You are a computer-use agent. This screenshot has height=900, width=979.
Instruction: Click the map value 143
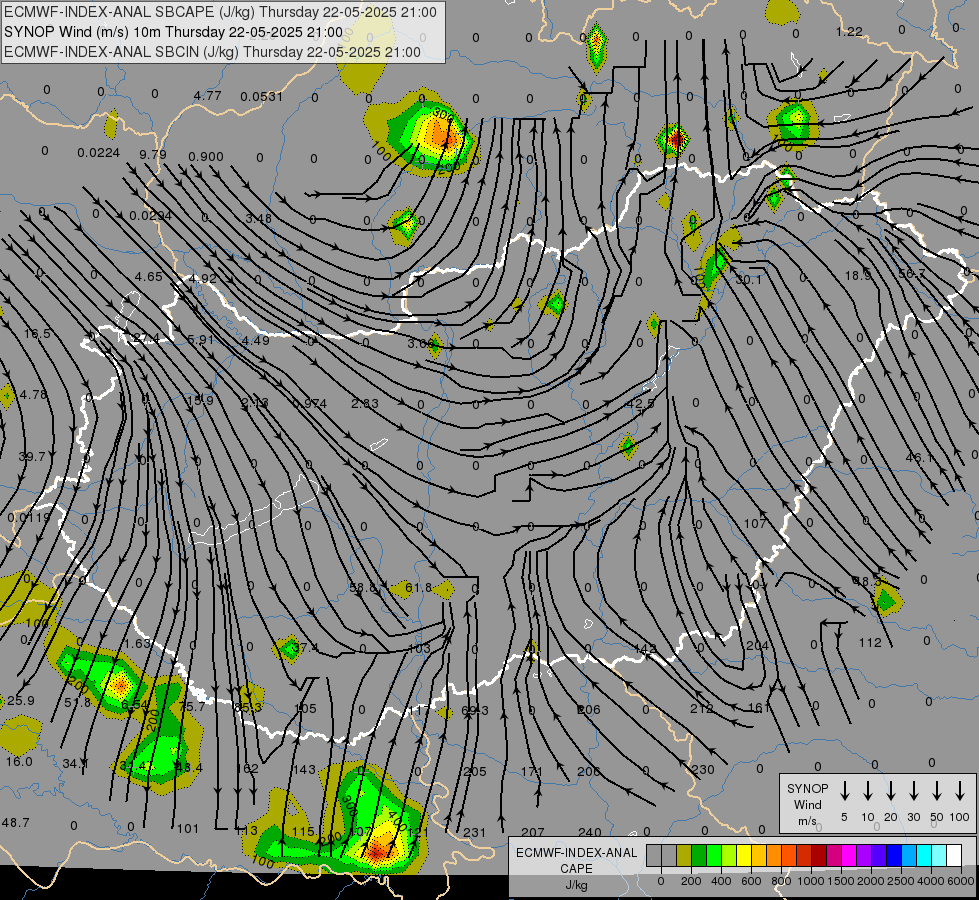click(x=304, y=769)
